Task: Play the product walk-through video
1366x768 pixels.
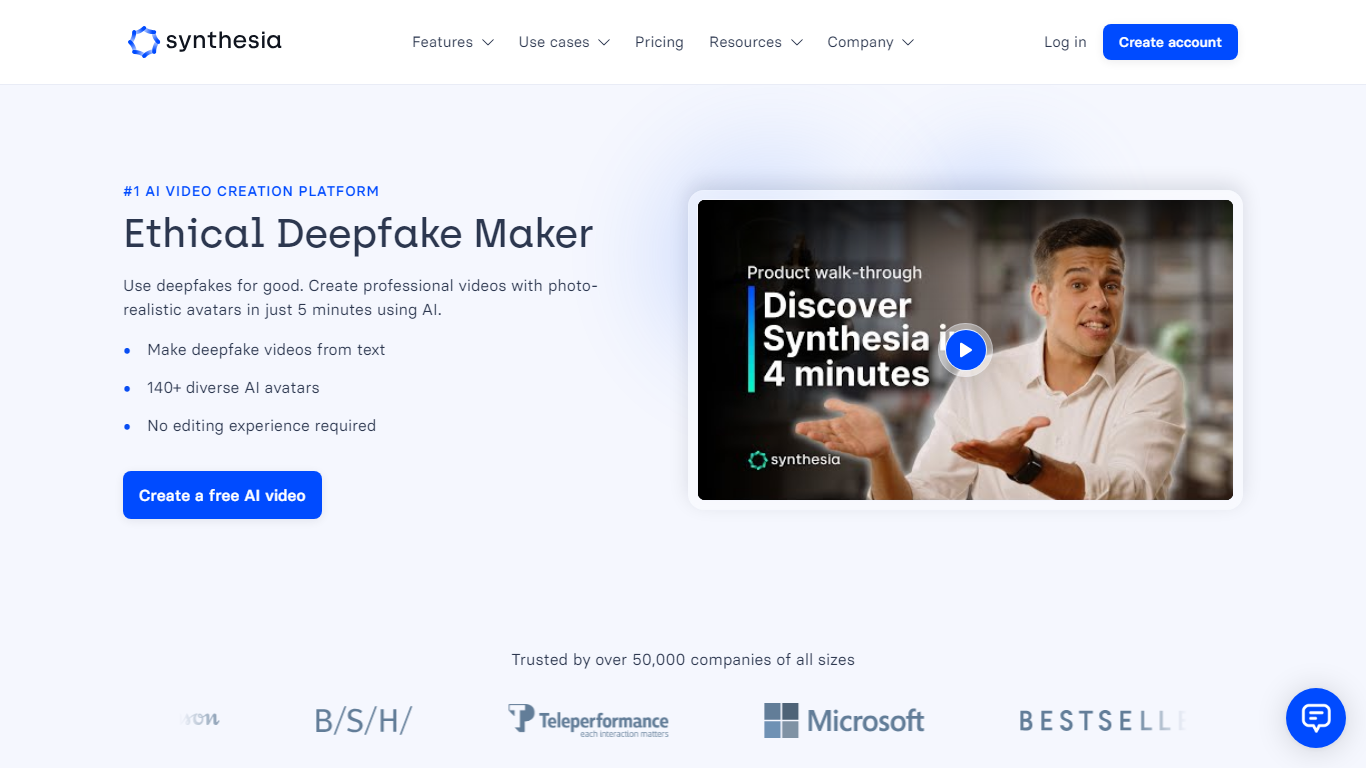Action: (965, 350)
